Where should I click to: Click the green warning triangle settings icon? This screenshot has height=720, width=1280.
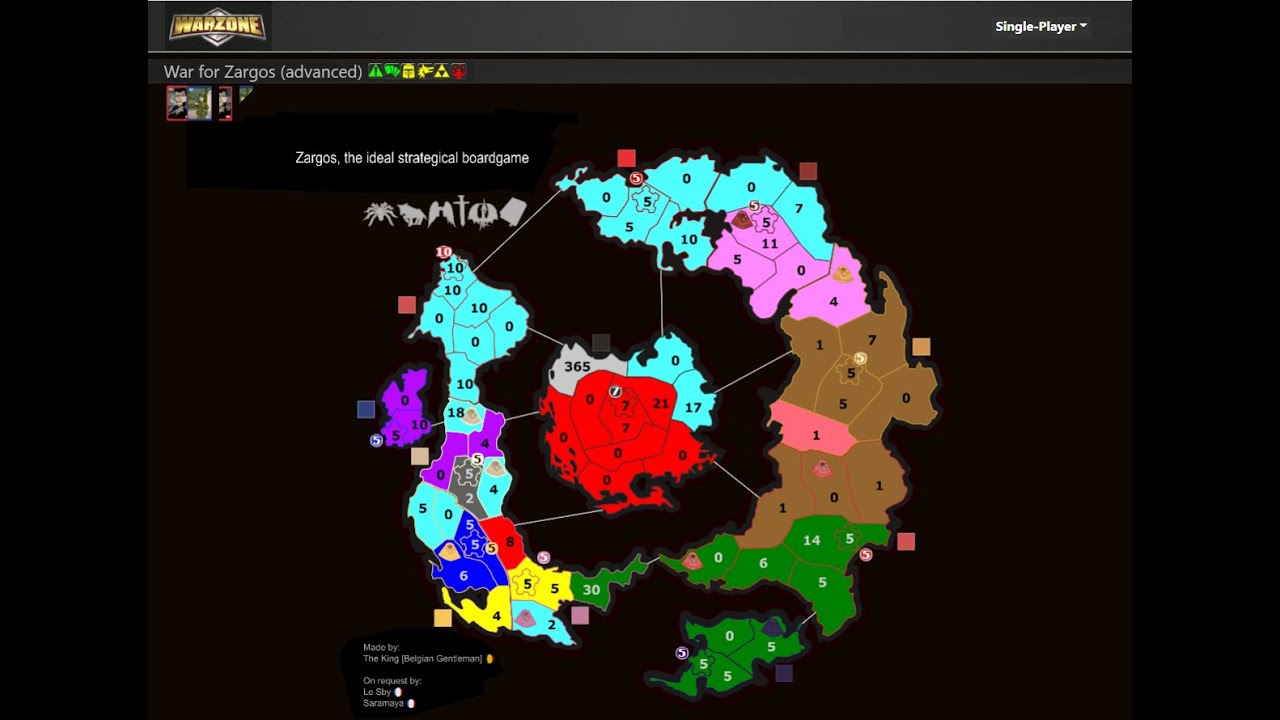coord(375,71)
